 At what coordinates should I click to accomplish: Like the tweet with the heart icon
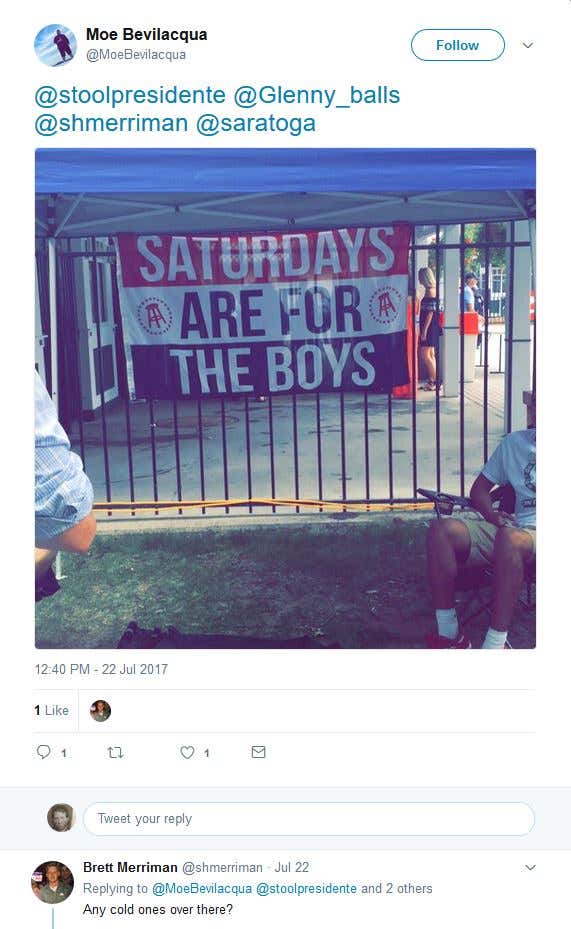187,752
